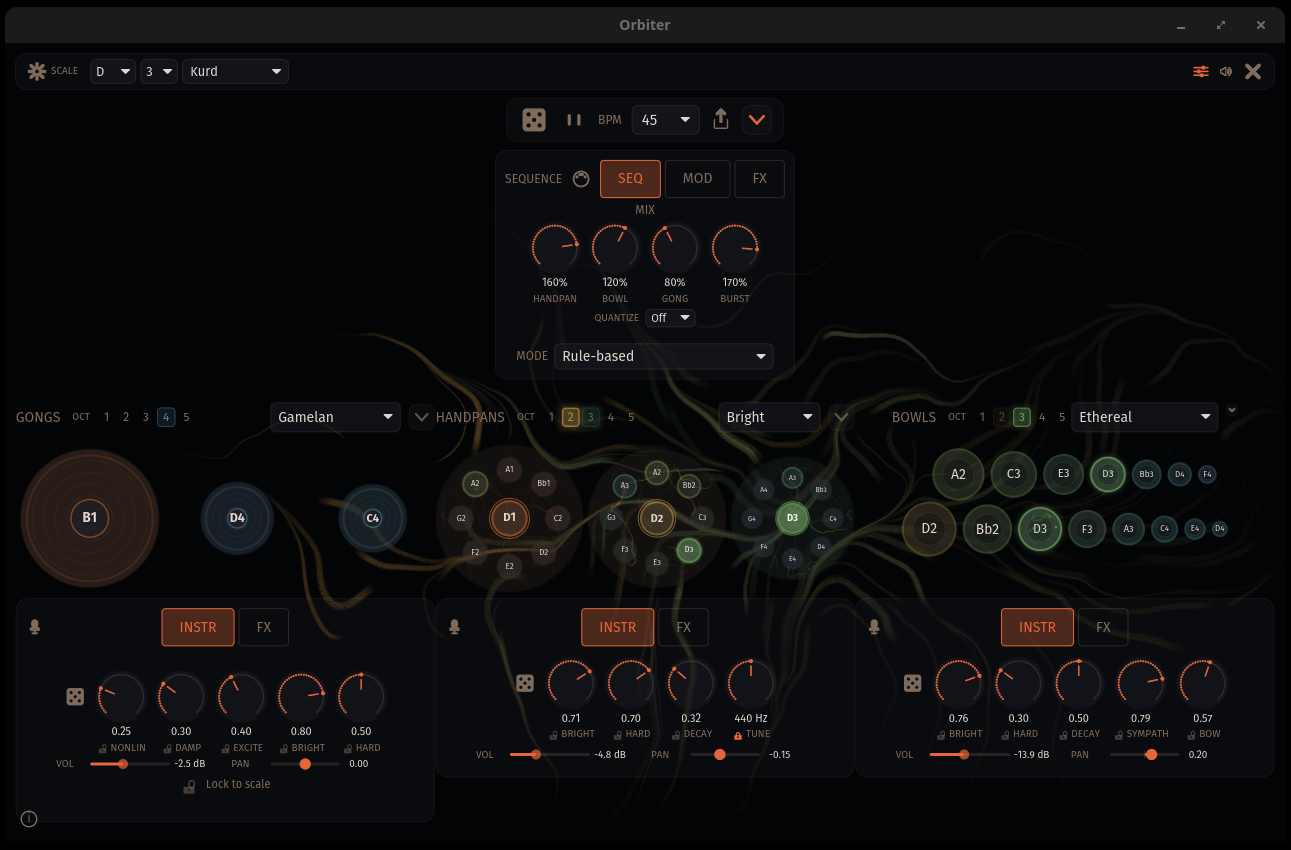
Task: Switch to the MOD tab
Action: pyautogui.click(x=697, y=178)
